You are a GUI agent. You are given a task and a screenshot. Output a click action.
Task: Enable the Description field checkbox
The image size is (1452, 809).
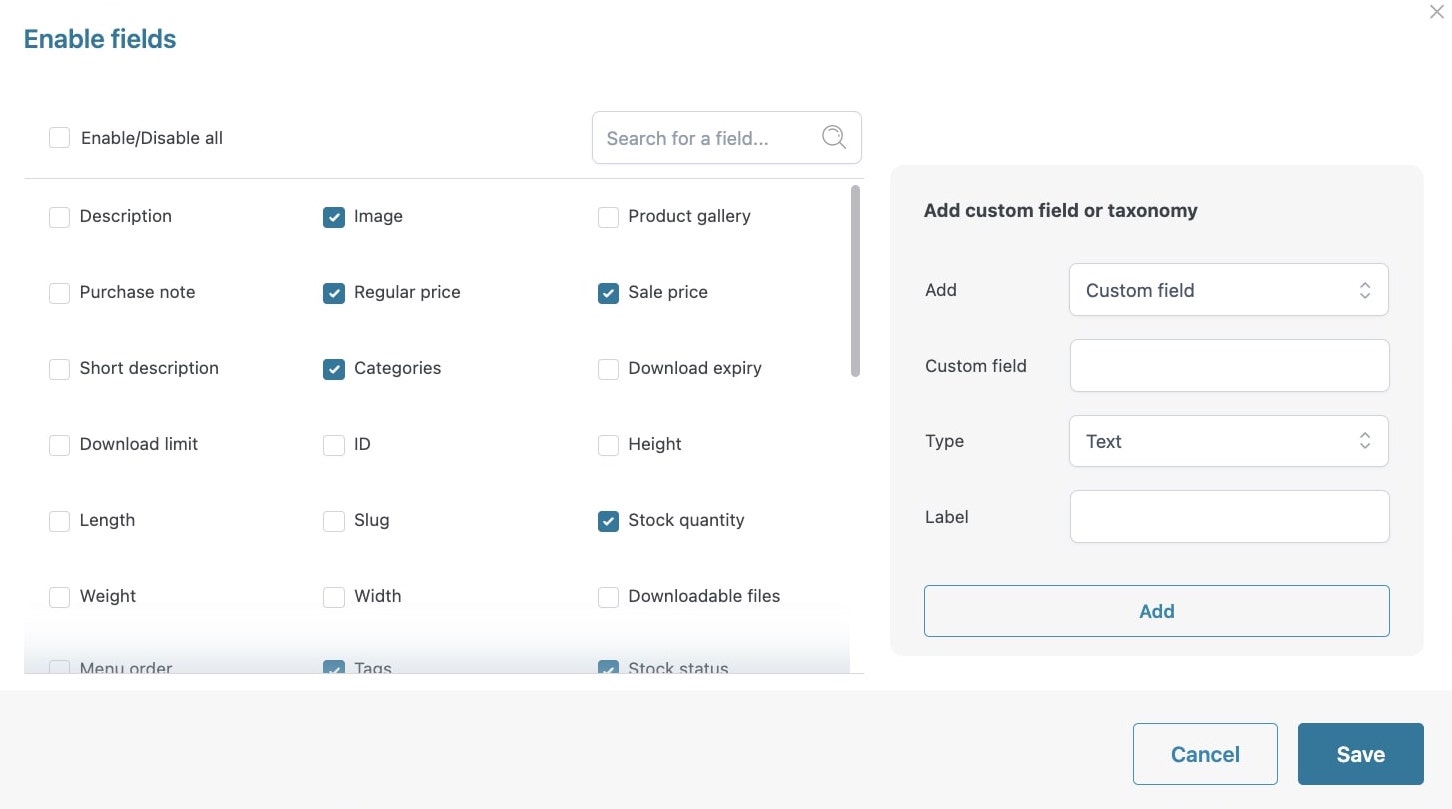click(x=60, y=217)
